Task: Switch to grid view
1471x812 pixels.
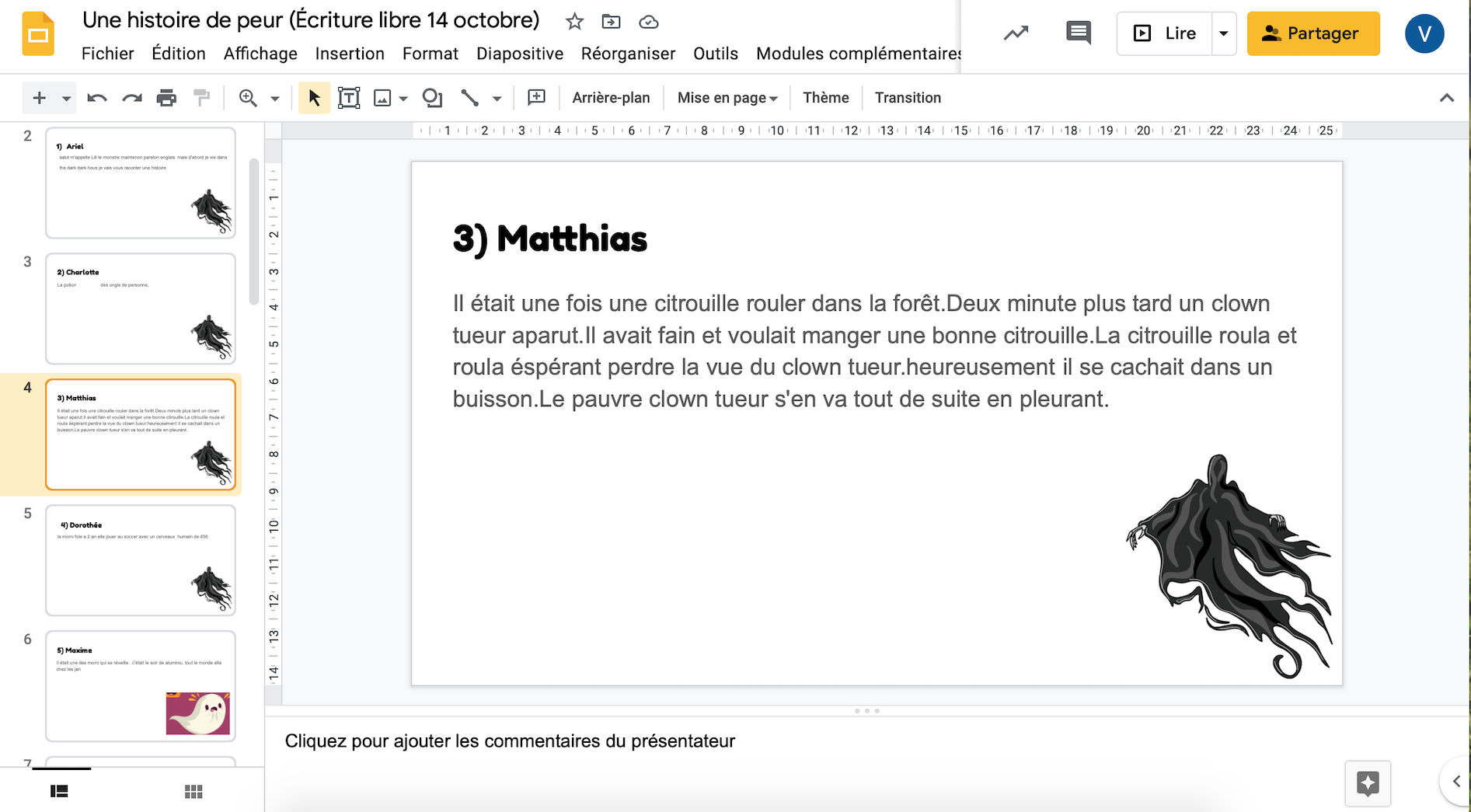Action: coord(193,791)
